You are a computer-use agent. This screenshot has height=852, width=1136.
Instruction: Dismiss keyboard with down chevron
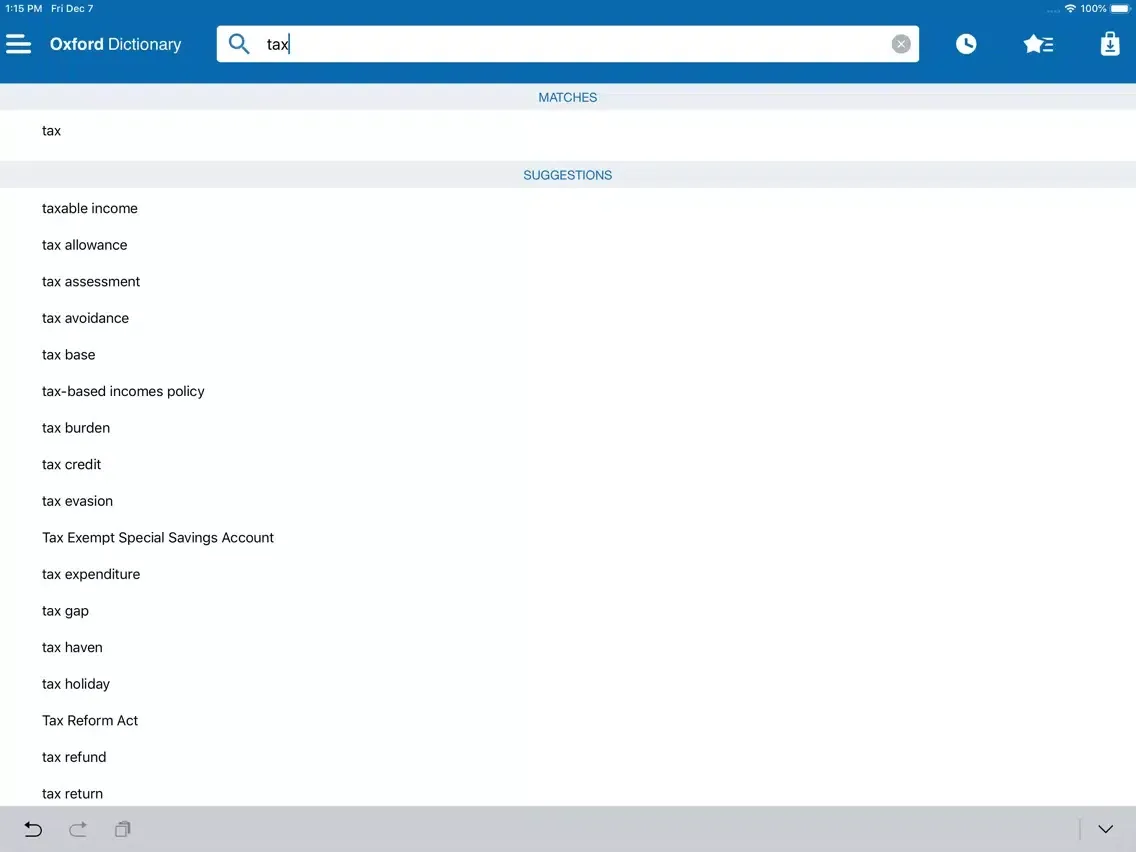tap(1105, 829)
